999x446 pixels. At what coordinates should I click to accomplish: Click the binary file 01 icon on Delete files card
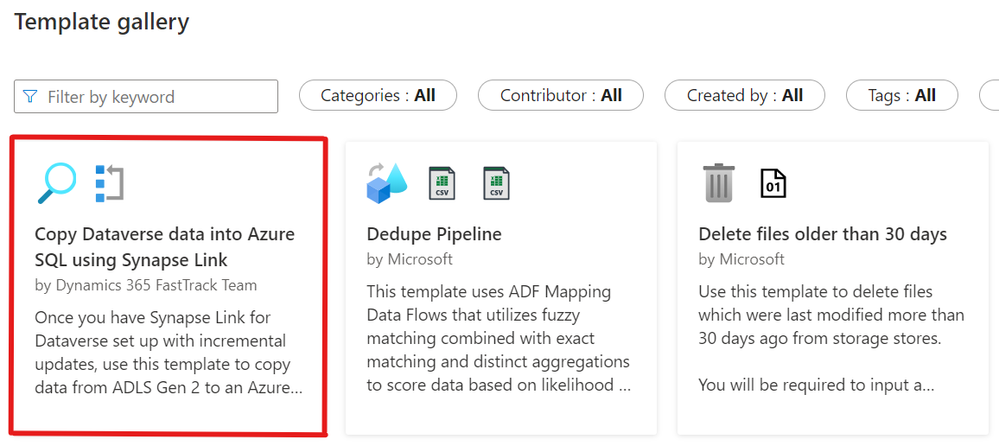(773, 183)
